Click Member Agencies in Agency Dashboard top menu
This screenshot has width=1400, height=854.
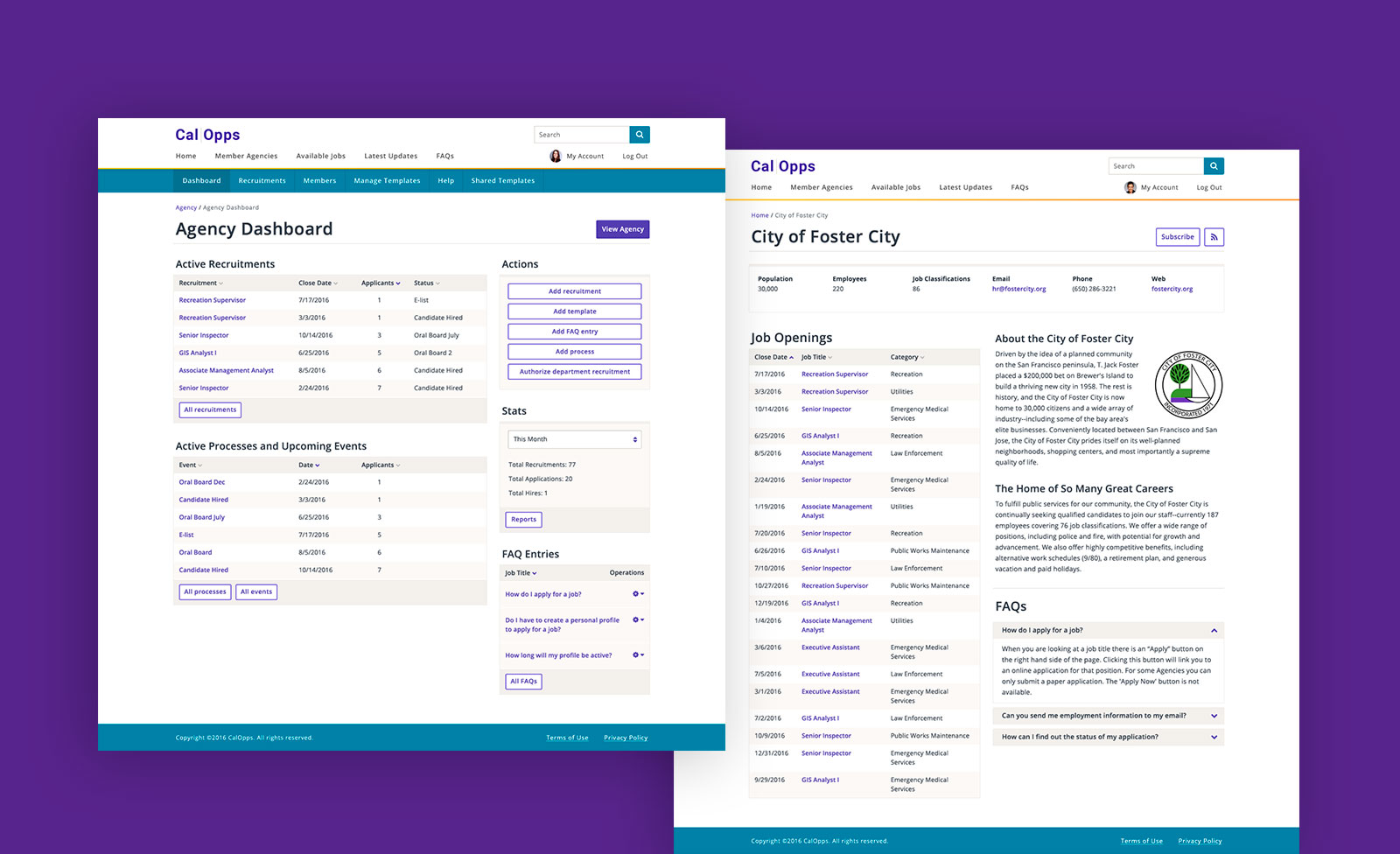point(247,157)
